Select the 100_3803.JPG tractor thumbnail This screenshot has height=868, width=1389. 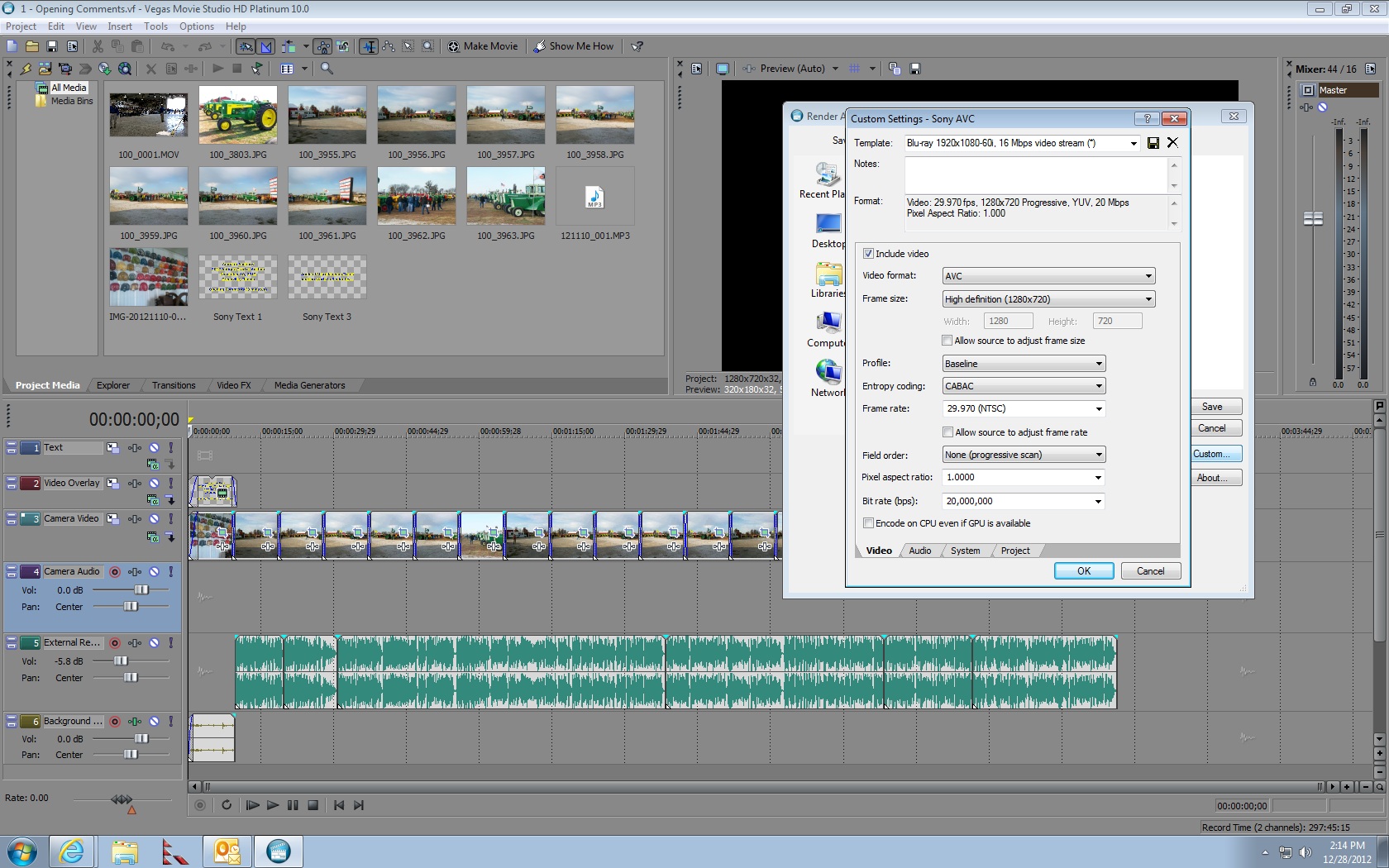coord(238,115)
